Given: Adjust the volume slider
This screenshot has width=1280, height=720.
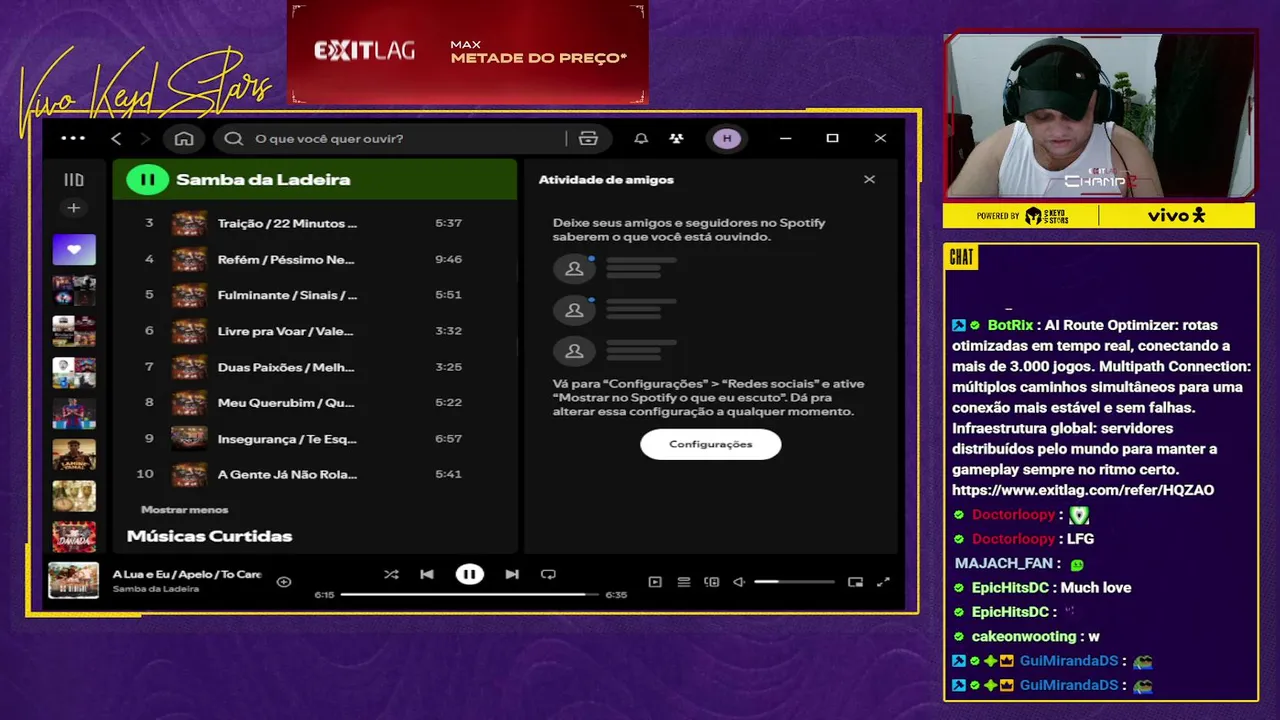Looking at the screenshot, I should click(794, 582).
